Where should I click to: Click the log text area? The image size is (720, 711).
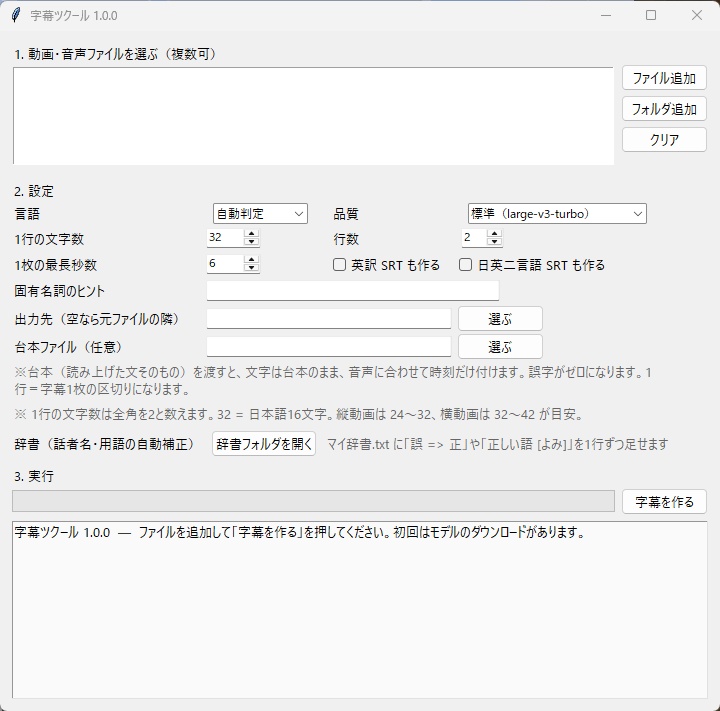click(360, 610)
